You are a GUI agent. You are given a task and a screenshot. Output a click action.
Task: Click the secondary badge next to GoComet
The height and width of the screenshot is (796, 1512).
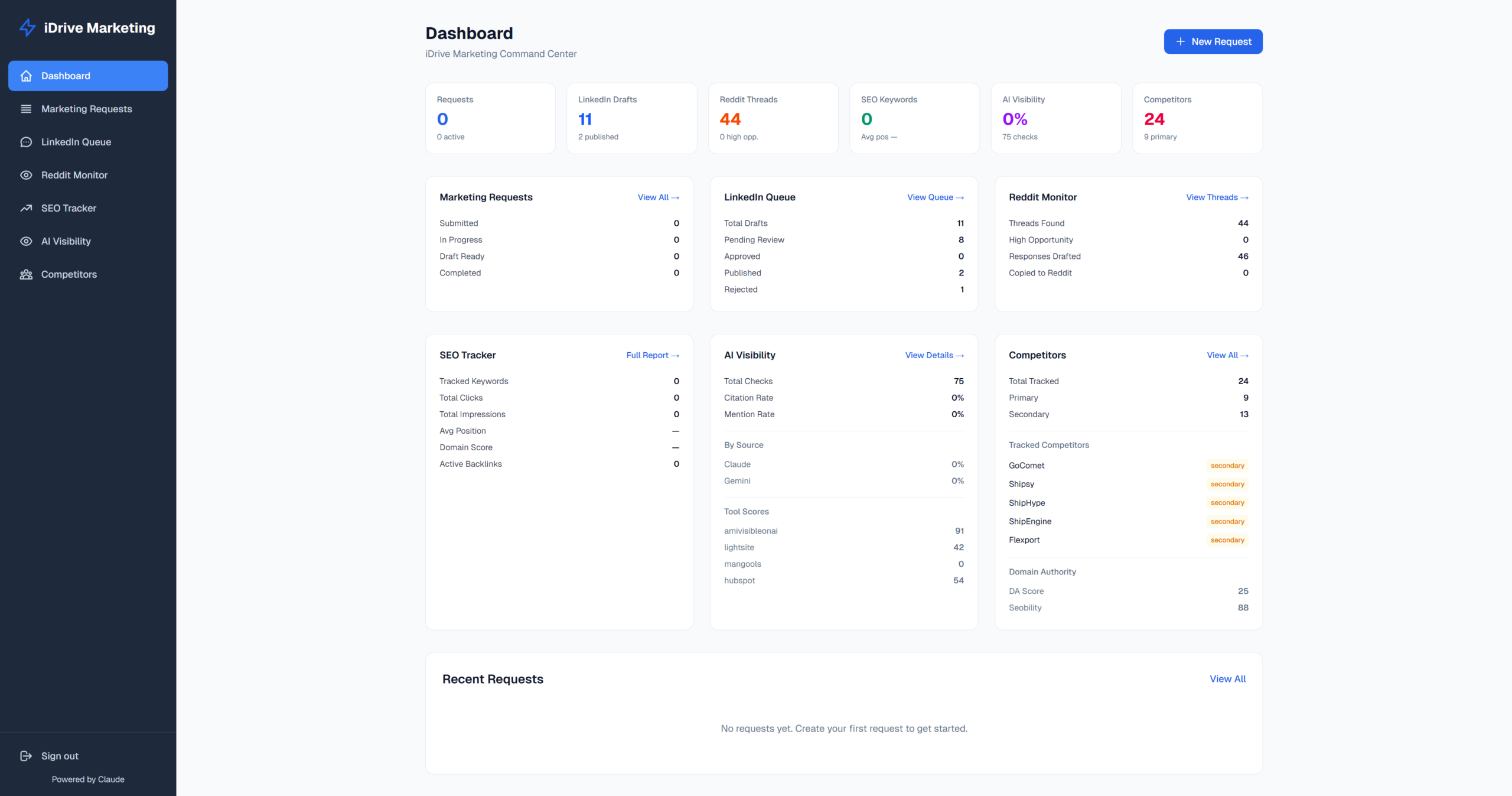[x=1227, y=466]
